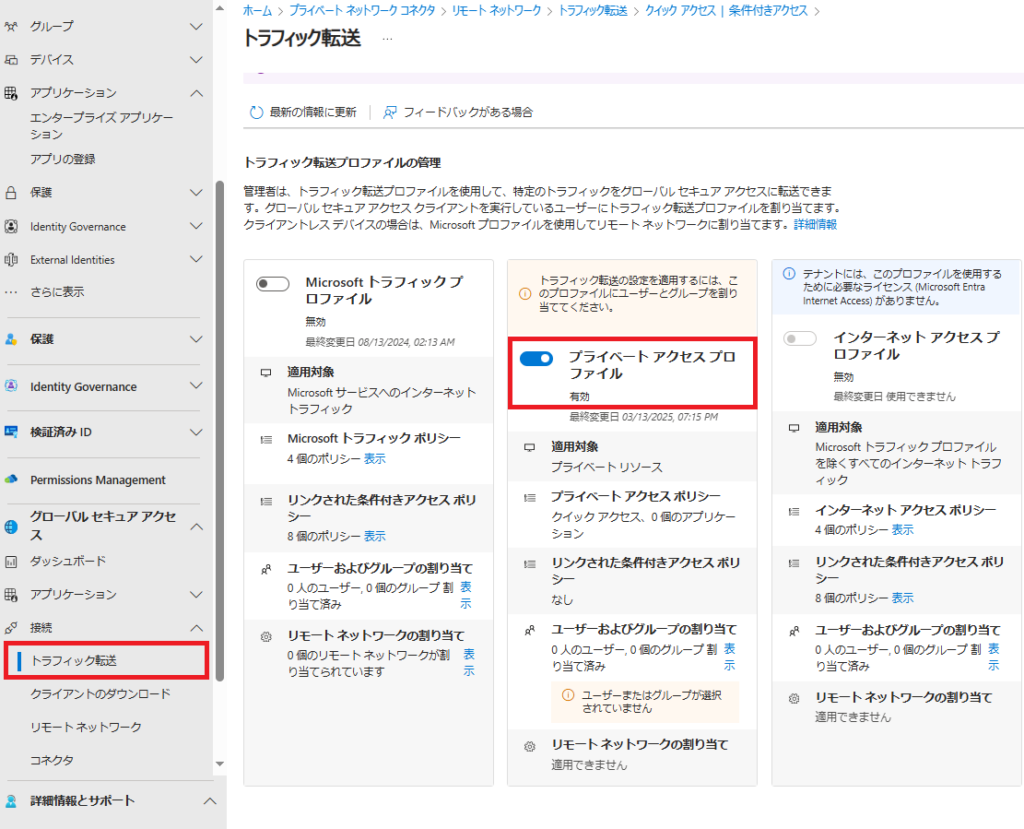Click the Permissions Management cloud icon
This screenshot has width=1024, height=829.
pos(12,480)
